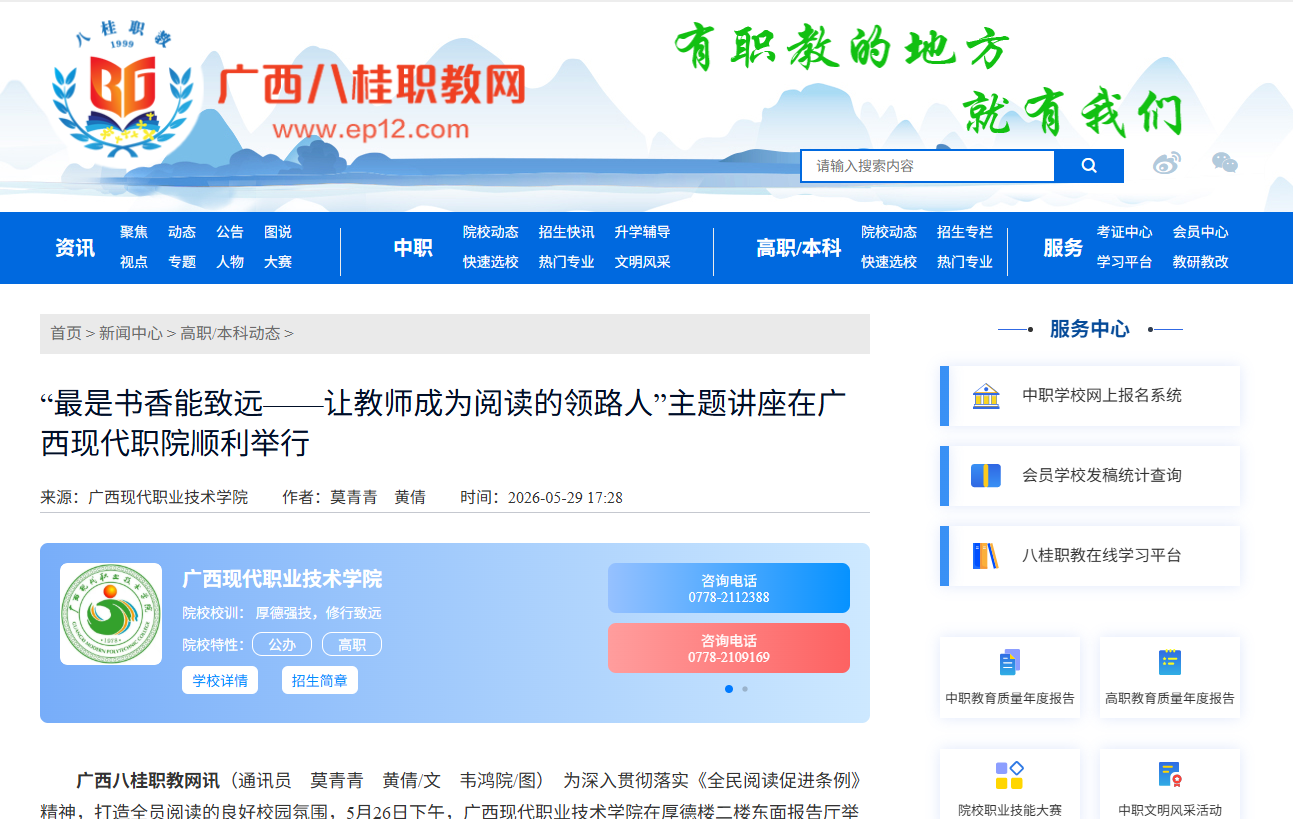The height and width of the screenshot is (819, 1293).
Task: Click the 八桂职教在线学习平台 books icon
Action: click(x=986, y=556)
